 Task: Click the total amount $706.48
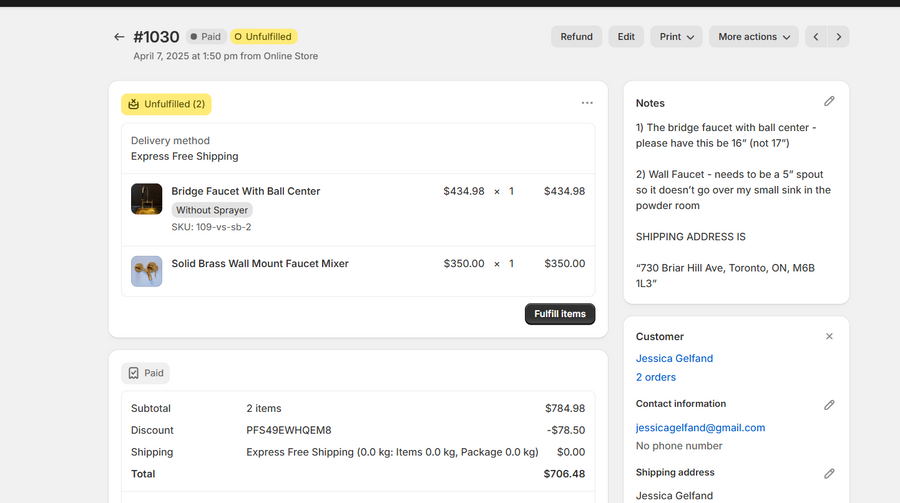point(564,474)
